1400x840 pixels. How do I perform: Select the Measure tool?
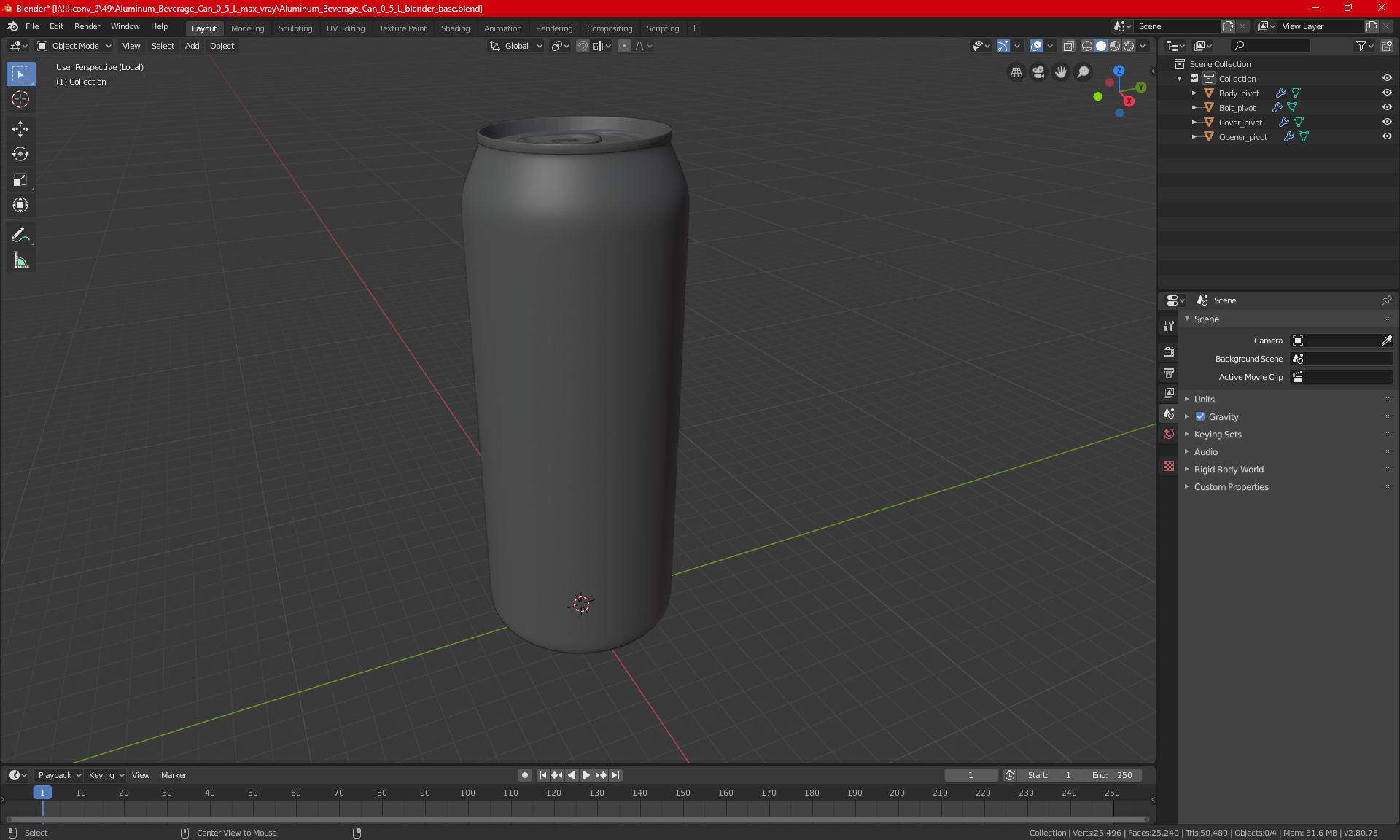click(x=20, y=260)
